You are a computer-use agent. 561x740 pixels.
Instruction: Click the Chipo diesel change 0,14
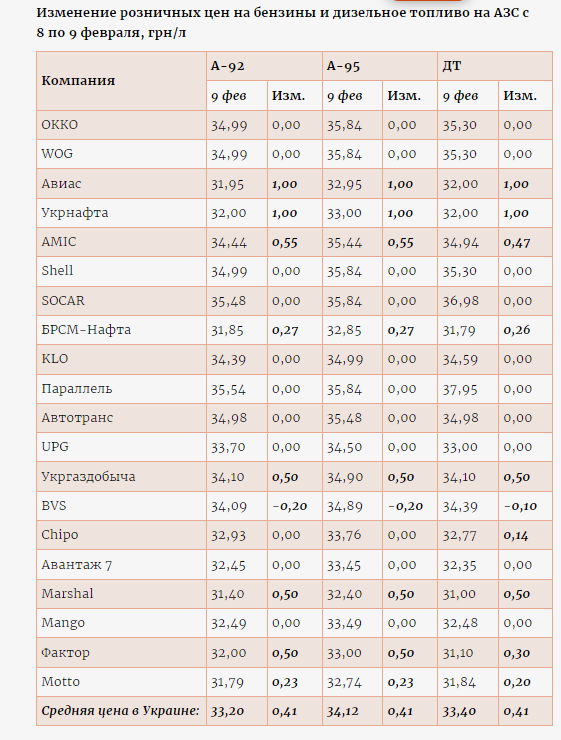516,535
